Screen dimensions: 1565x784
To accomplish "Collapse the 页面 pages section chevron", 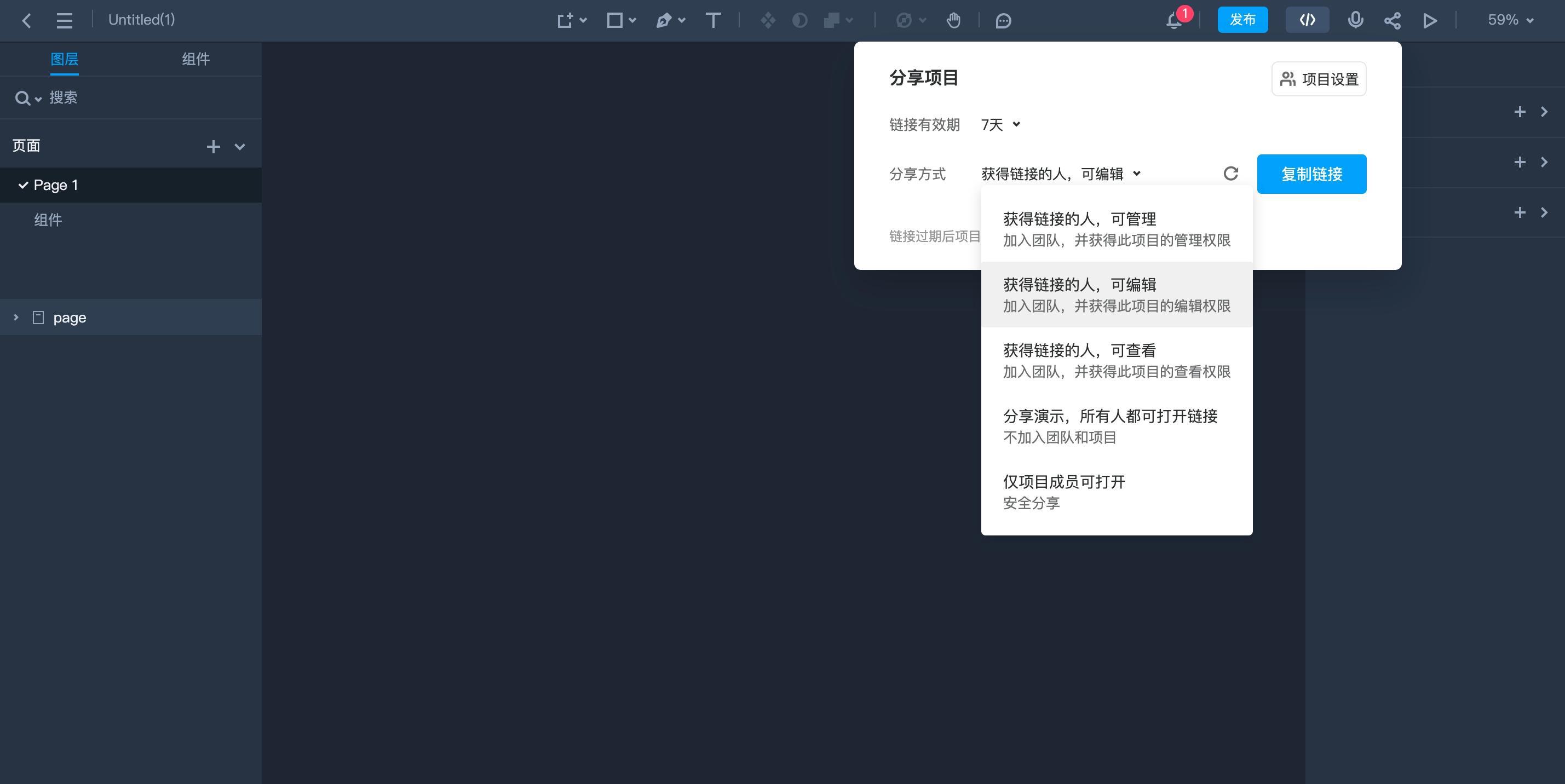I will tap(240, 146).
